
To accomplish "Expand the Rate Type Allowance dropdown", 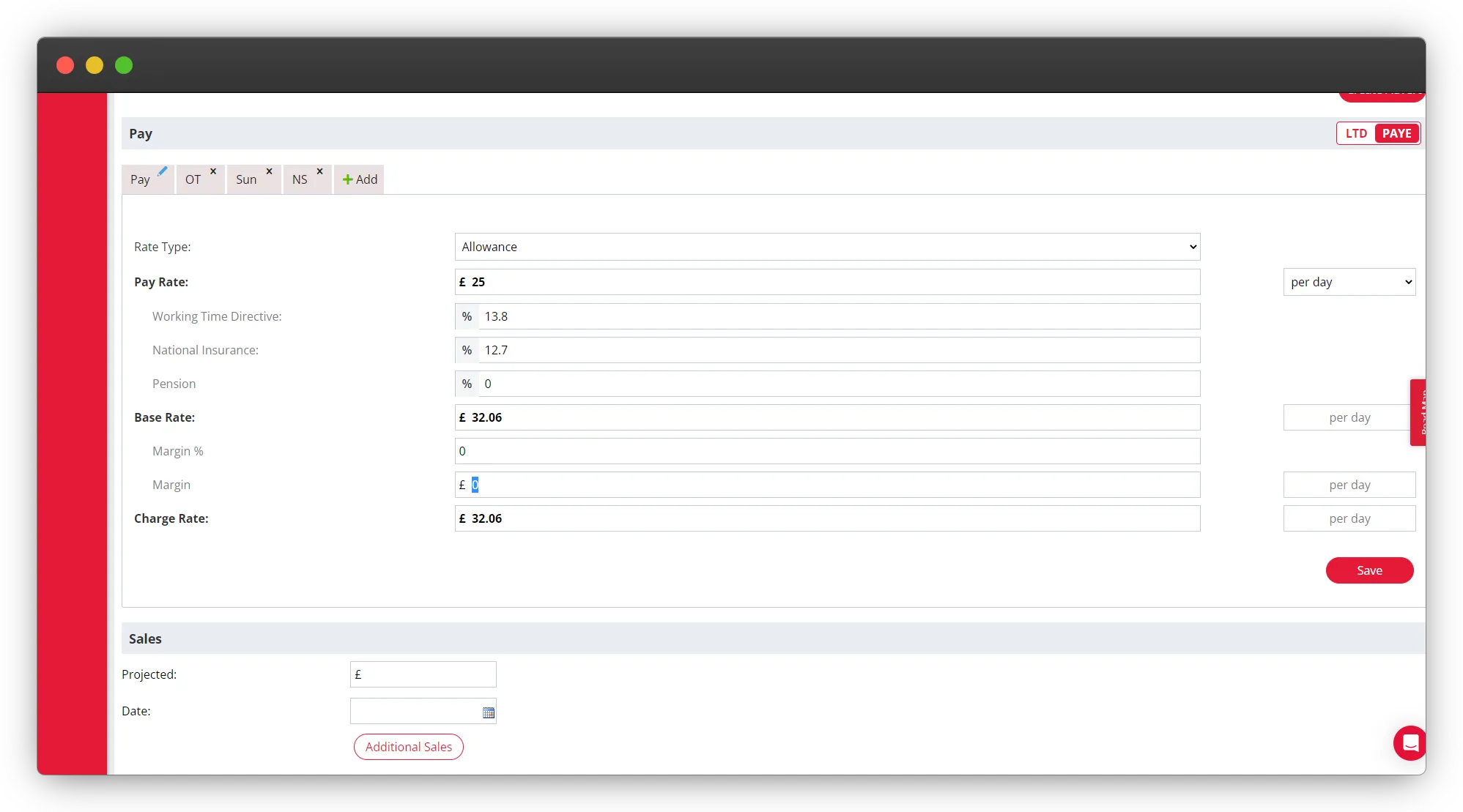I will point(827,247).
